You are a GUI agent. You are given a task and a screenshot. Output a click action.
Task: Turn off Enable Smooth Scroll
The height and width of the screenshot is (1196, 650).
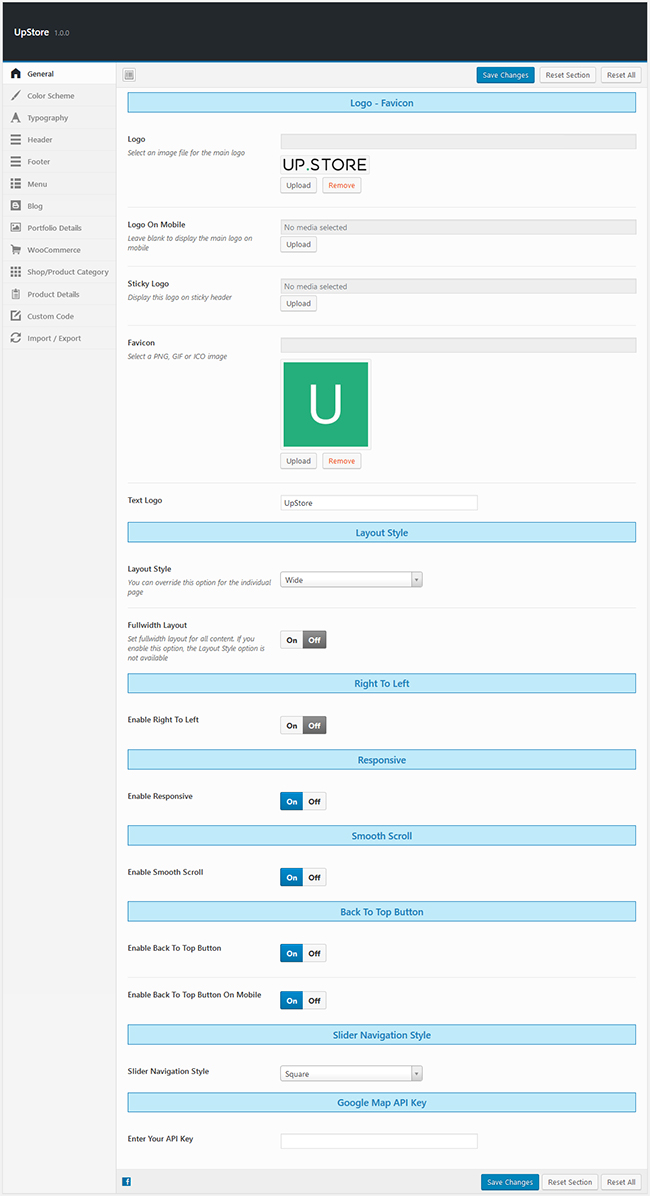[x=314, y=877]
